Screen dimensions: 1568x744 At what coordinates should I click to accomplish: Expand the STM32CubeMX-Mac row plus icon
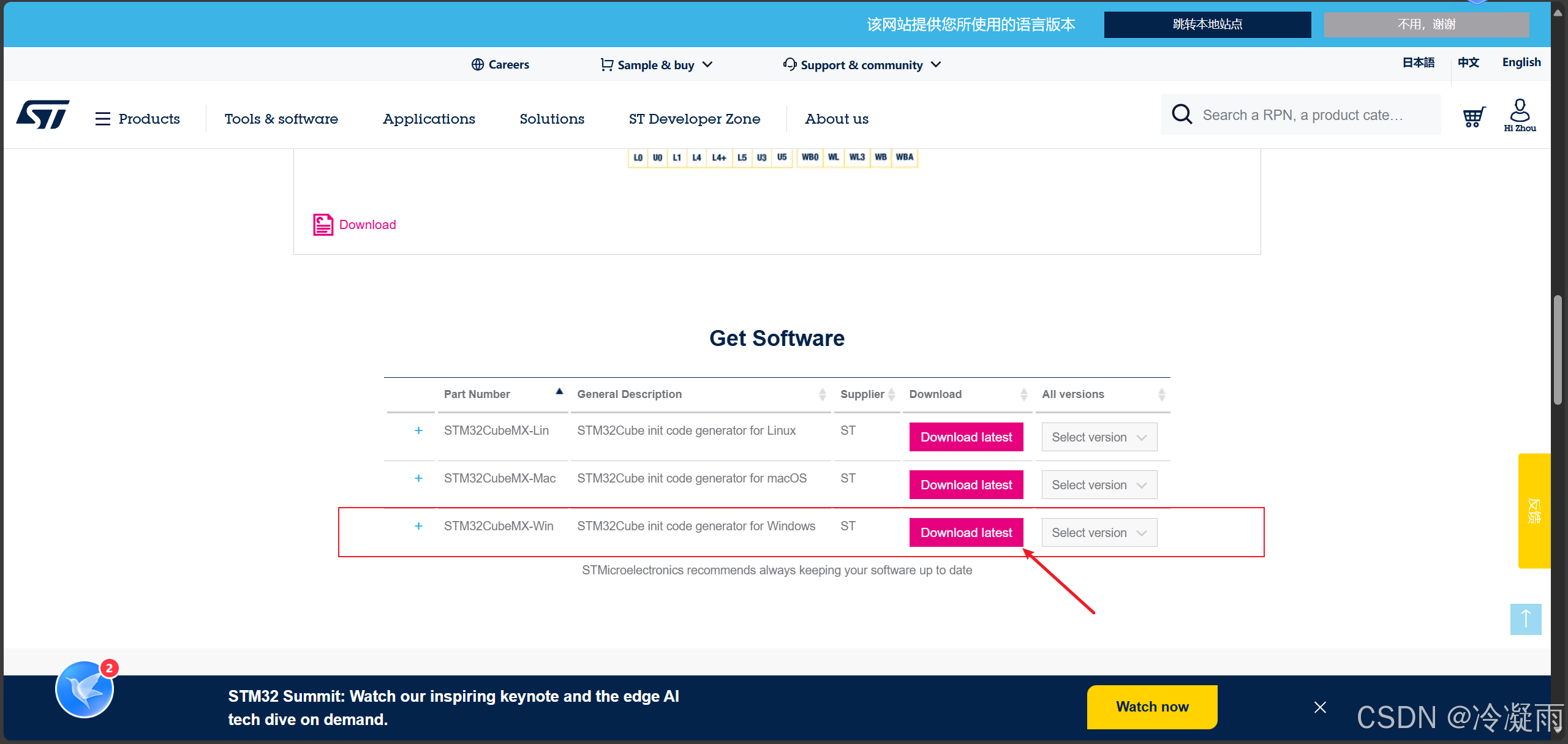[x=418, y=478]
